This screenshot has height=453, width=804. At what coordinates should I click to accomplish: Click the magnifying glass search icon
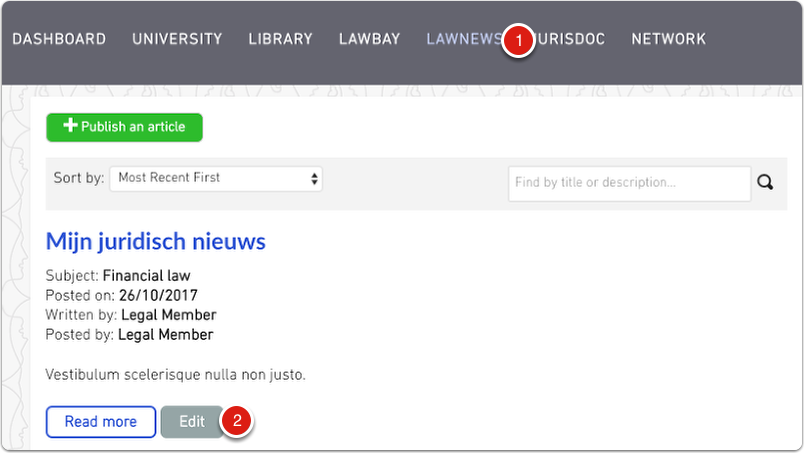click(765, 183)
